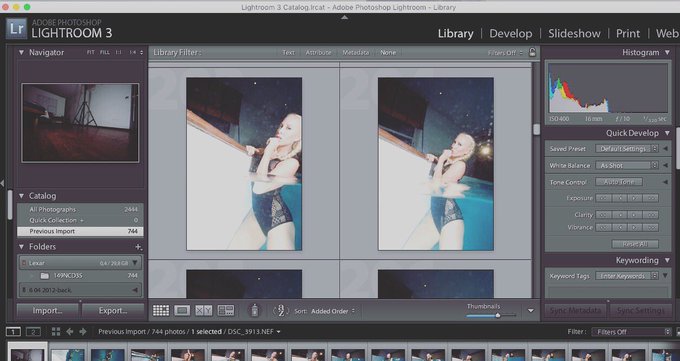Go to the Print module

[x=628, y=33]
